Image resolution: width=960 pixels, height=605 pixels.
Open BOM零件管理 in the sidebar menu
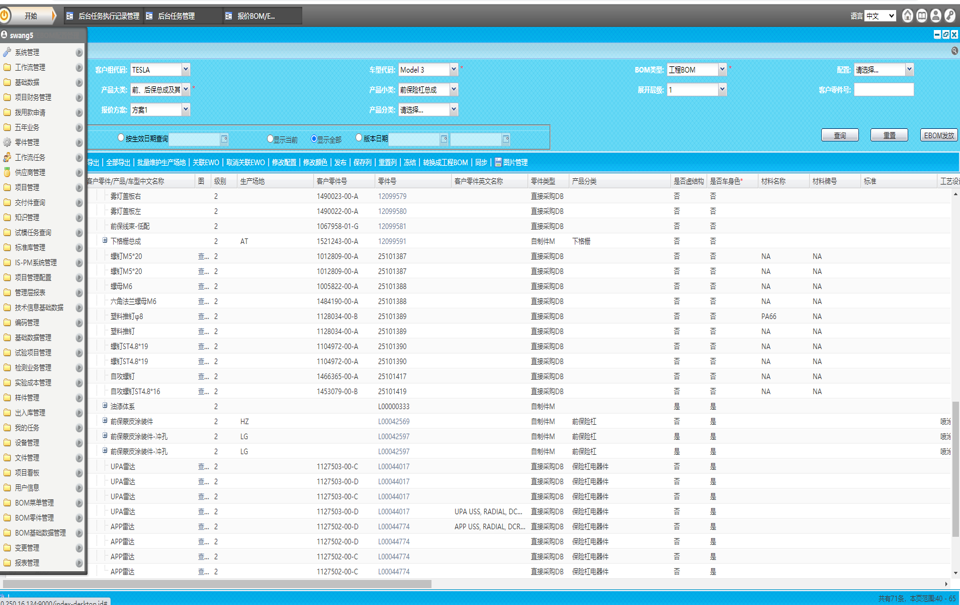pyautogui.click(x=34, y=518)
